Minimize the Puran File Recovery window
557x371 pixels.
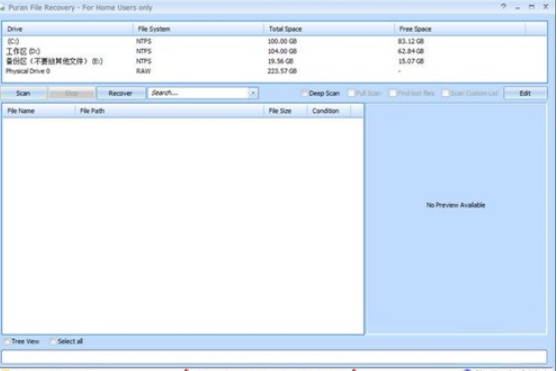[518, 7]
